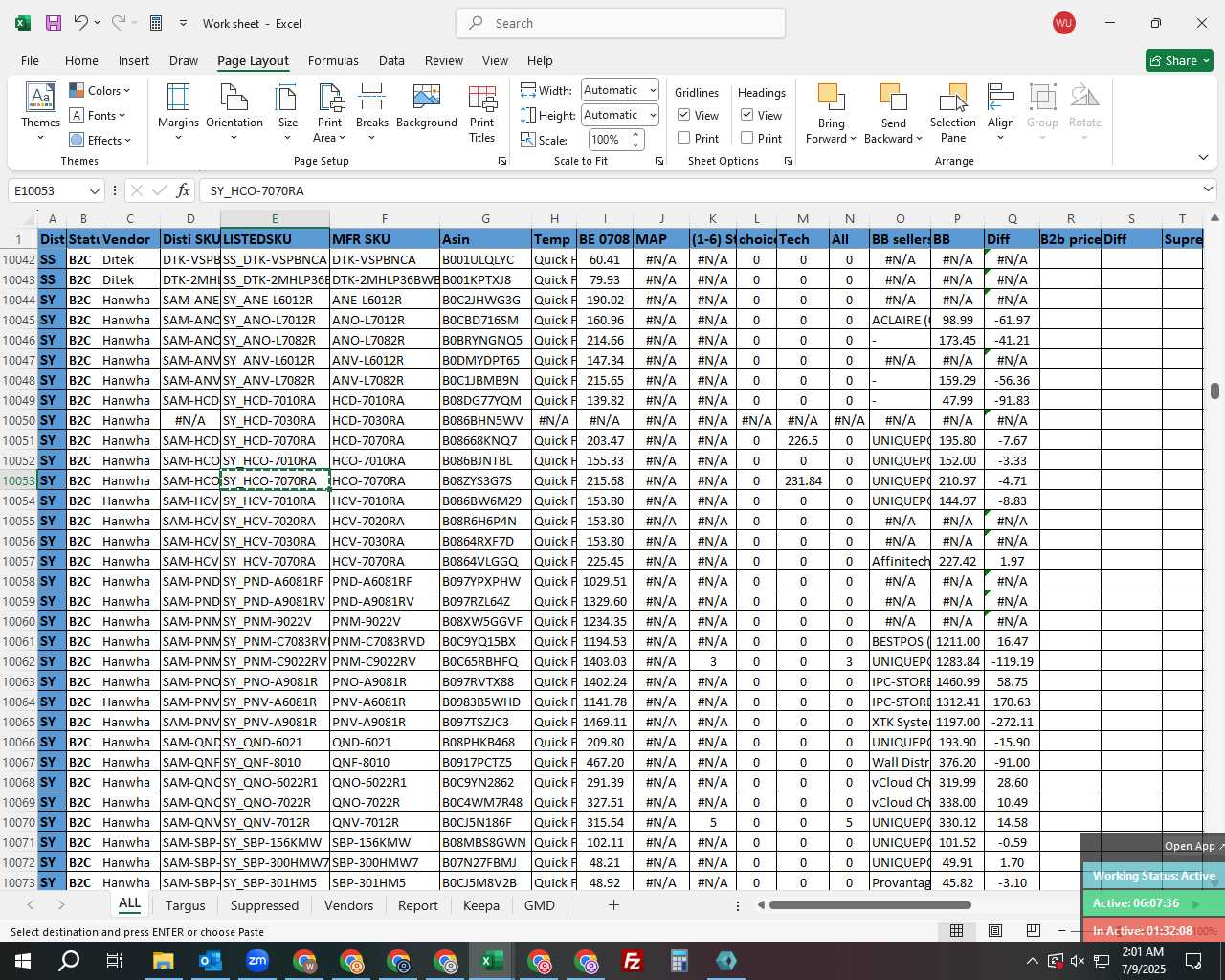The height and width of the screenshot is (980, 1225).
Task: Click the Save icon in title bar
Action: click(x=54, y=23)
